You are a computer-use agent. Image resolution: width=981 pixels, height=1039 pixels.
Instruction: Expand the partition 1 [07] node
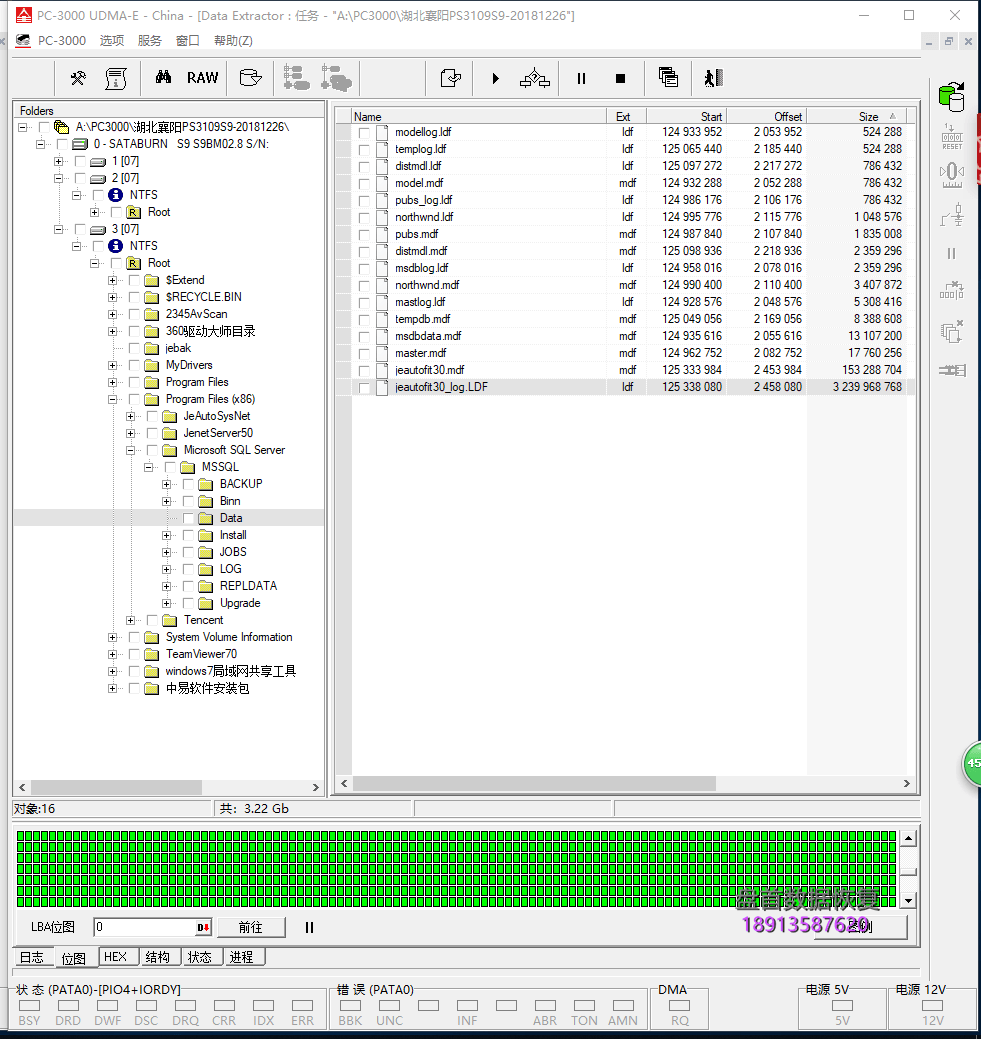(58, 161)
